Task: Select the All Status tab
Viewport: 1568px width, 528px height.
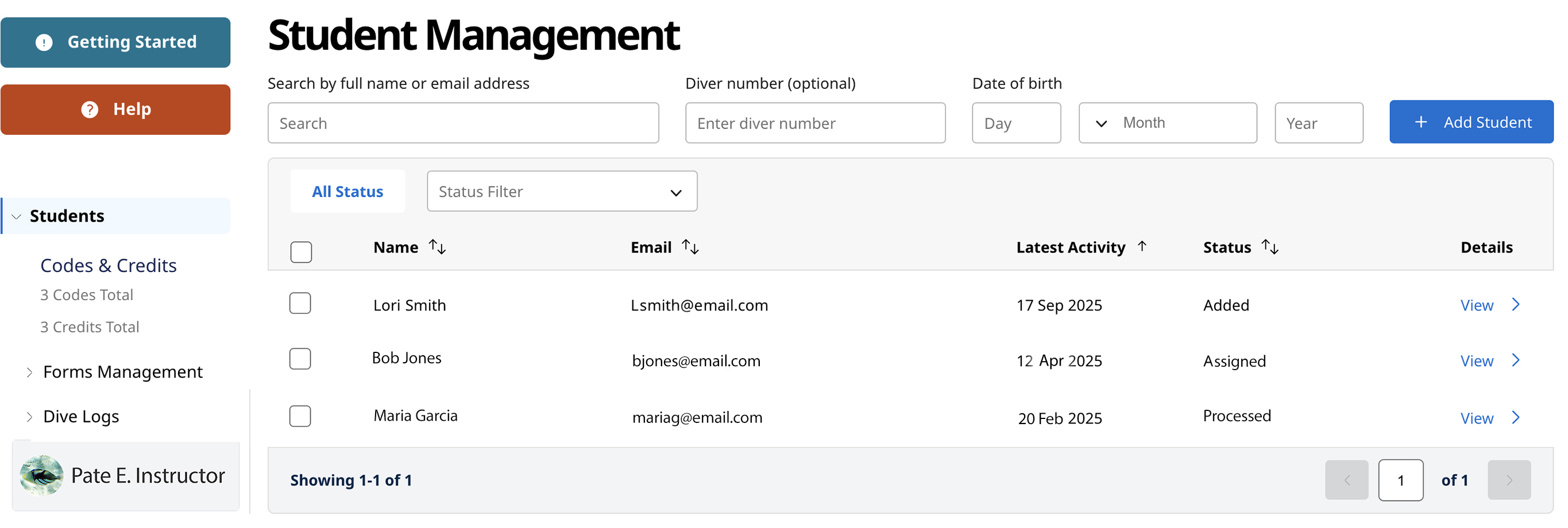Action: point(347,192)
